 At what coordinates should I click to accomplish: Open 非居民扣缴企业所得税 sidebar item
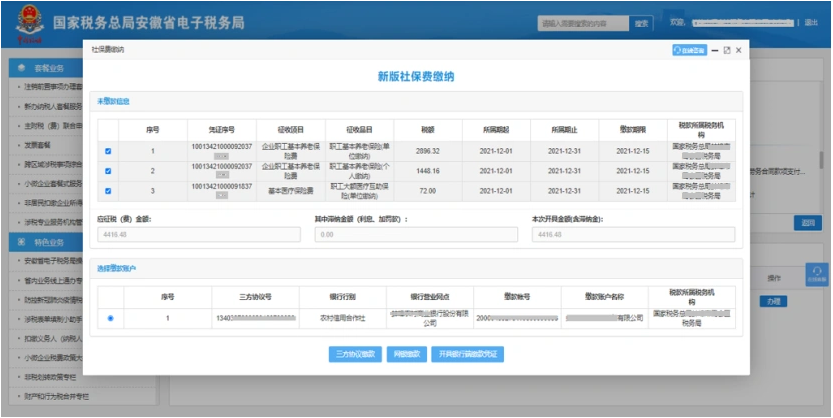tap(53, 203)
